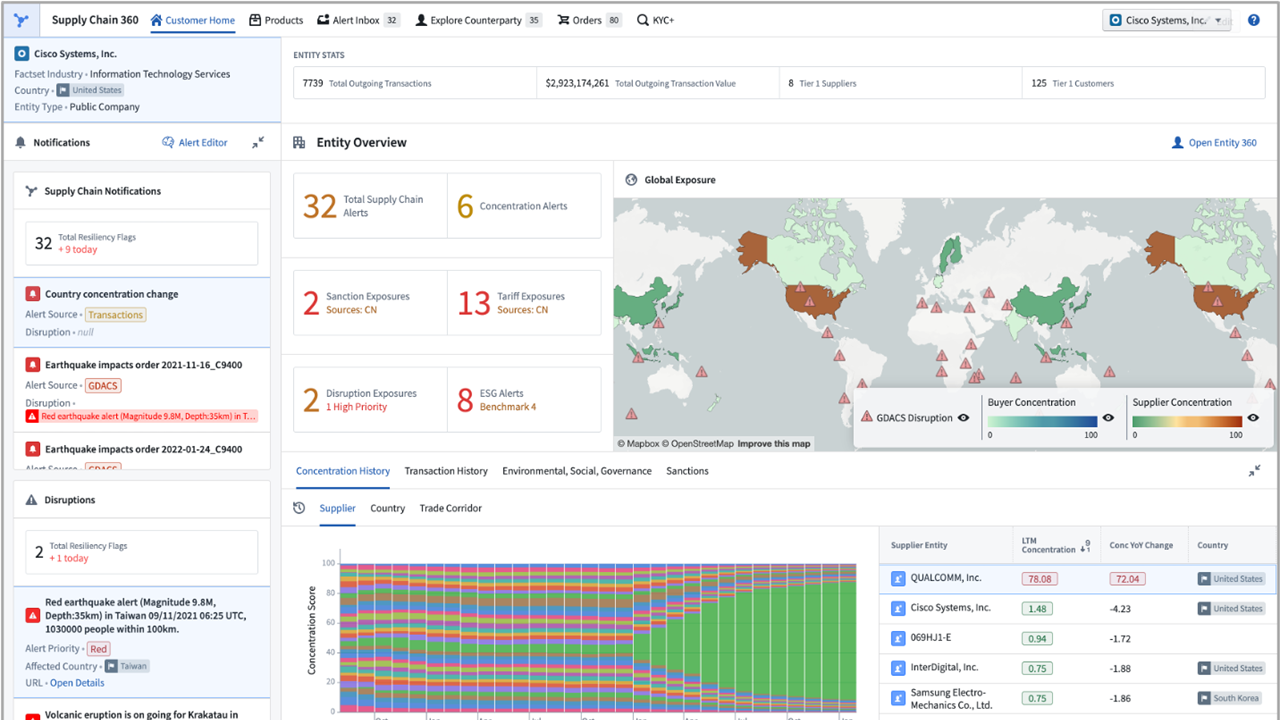Click the ESG Alerts card
The height and width of the screenshot is (720, 1280).
[524, 400]
